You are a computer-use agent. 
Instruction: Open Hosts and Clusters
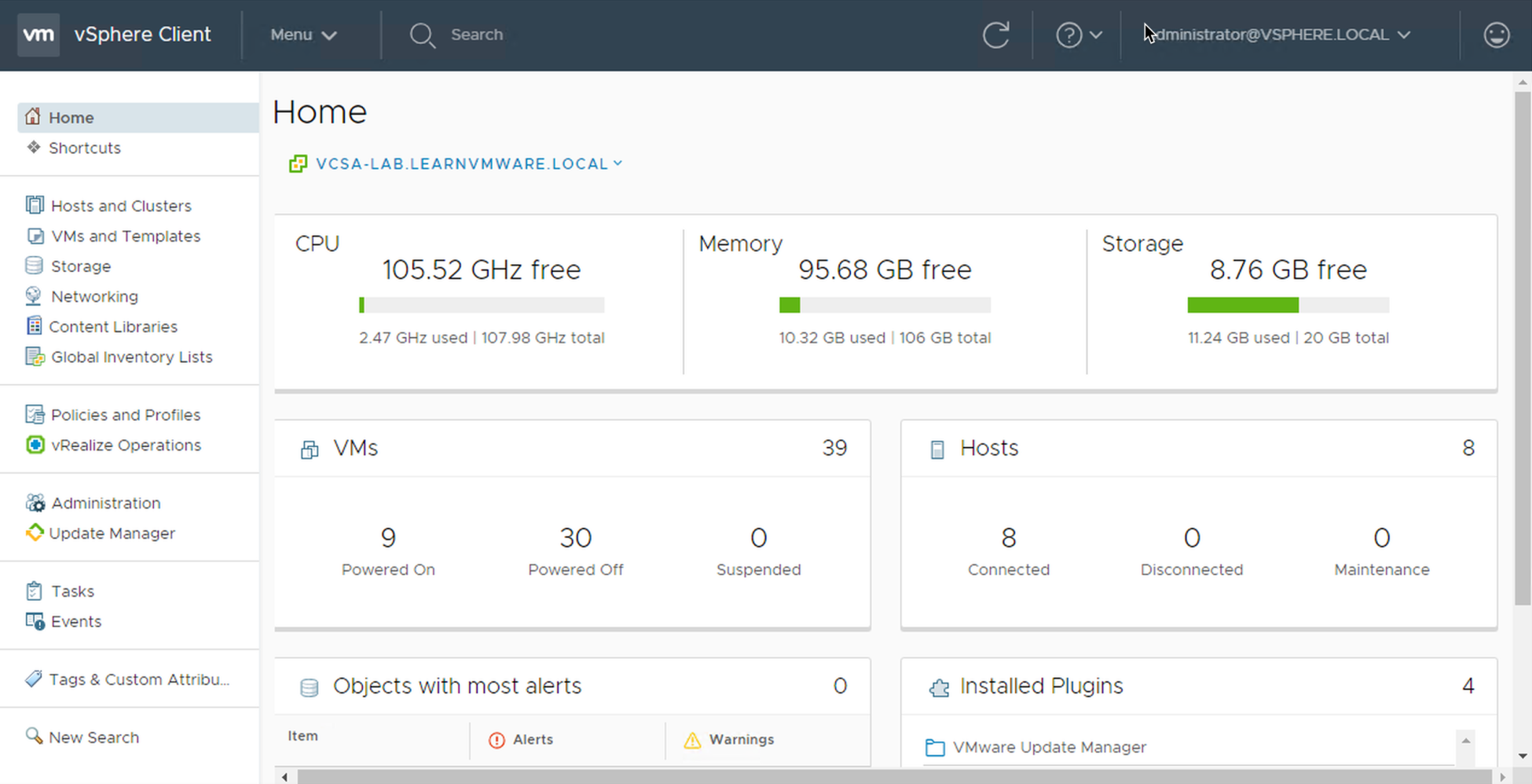coord(121,206)
